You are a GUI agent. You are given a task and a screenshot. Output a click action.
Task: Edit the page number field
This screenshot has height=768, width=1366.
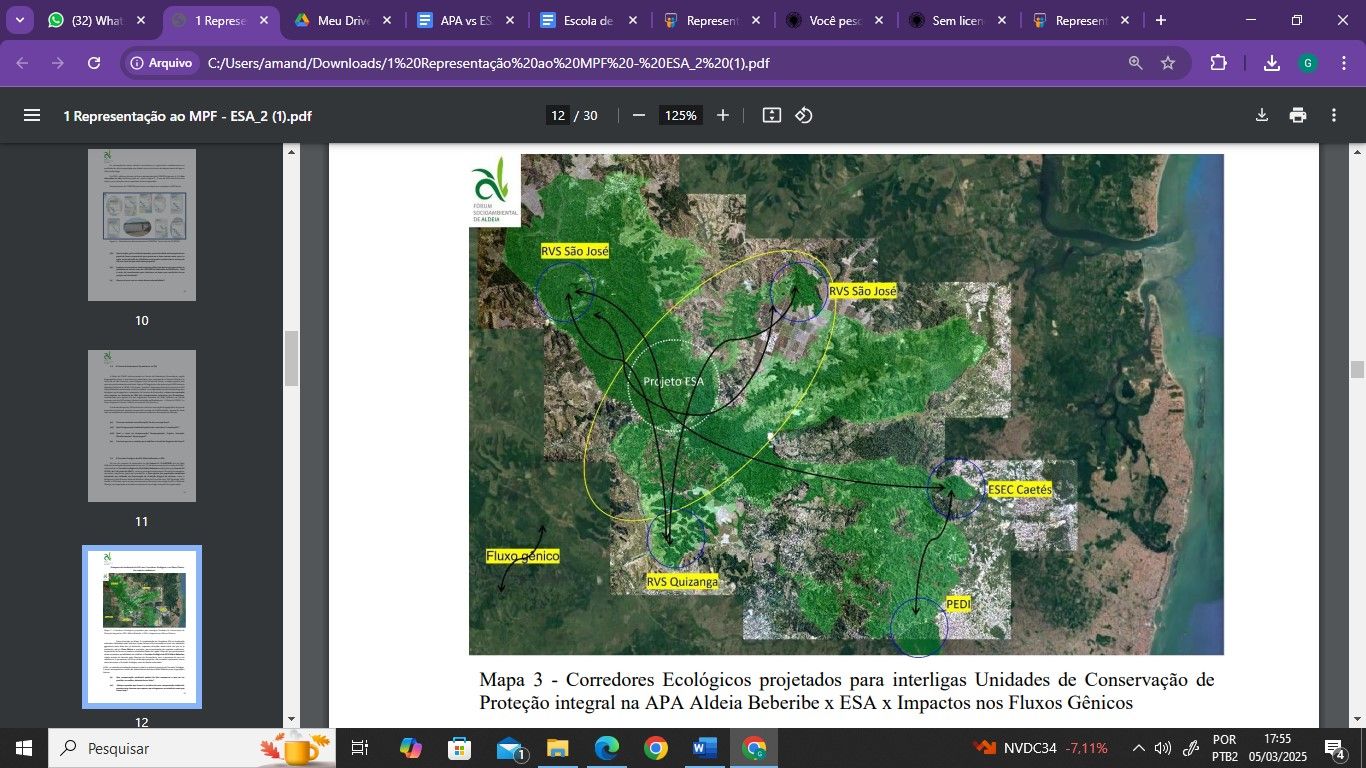(558, 115)
